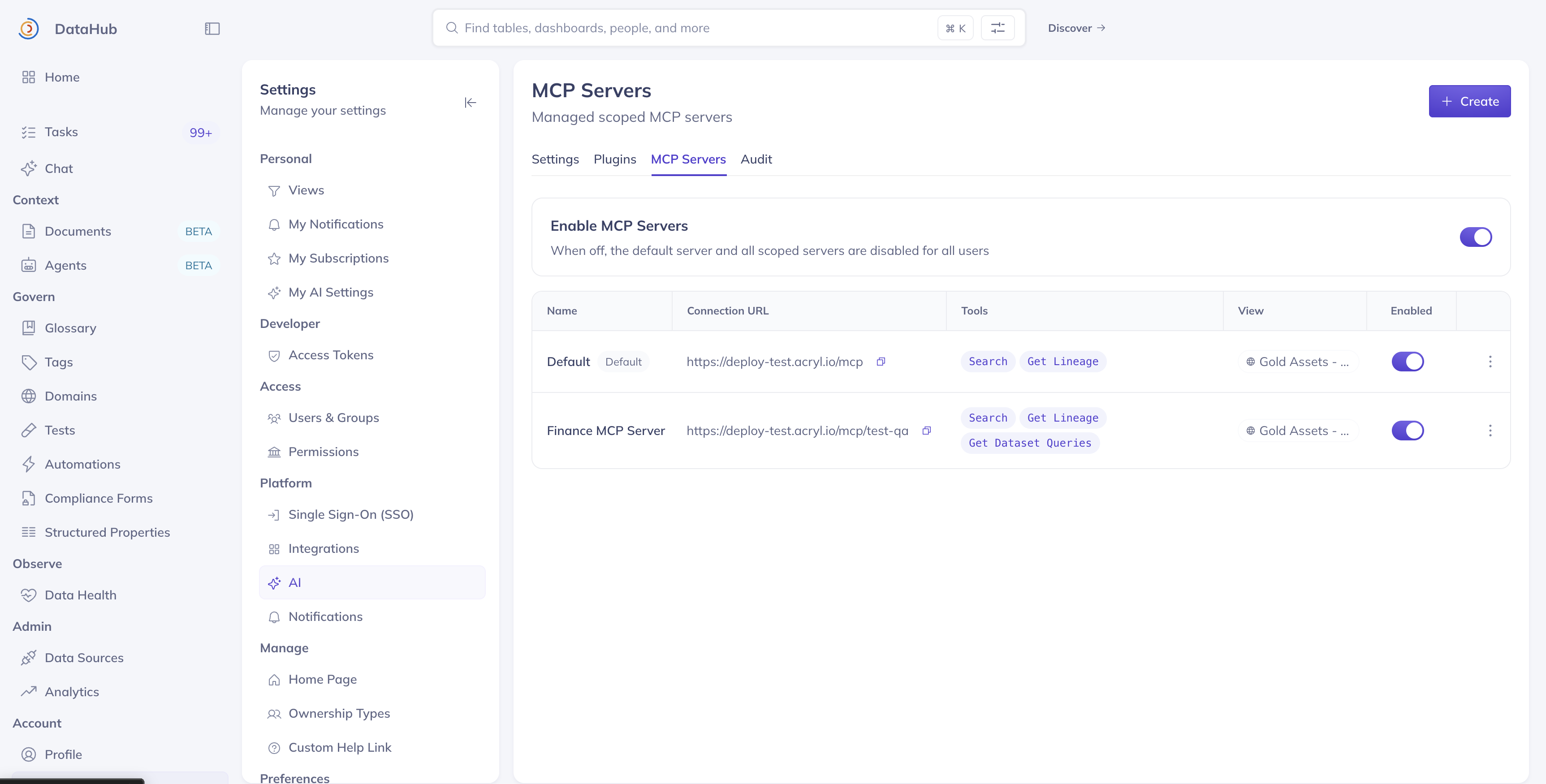Go to Documents in sidebar

coord(120,232)
